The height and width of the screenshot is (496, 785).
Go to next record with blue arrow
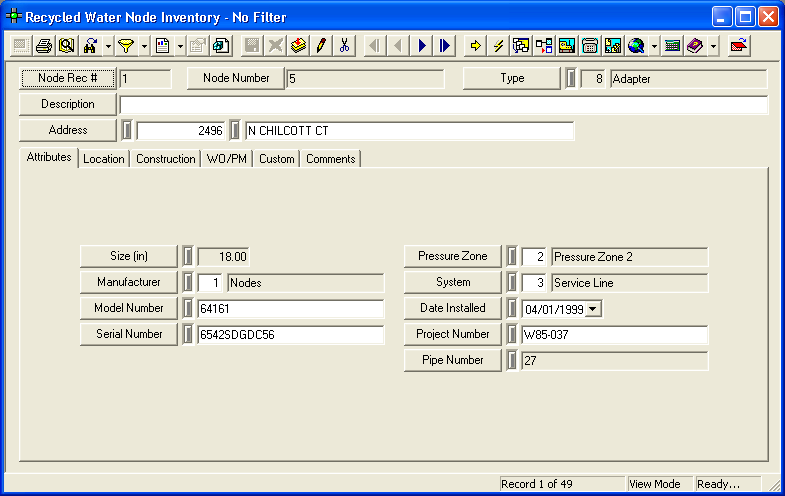coord(422,46)
